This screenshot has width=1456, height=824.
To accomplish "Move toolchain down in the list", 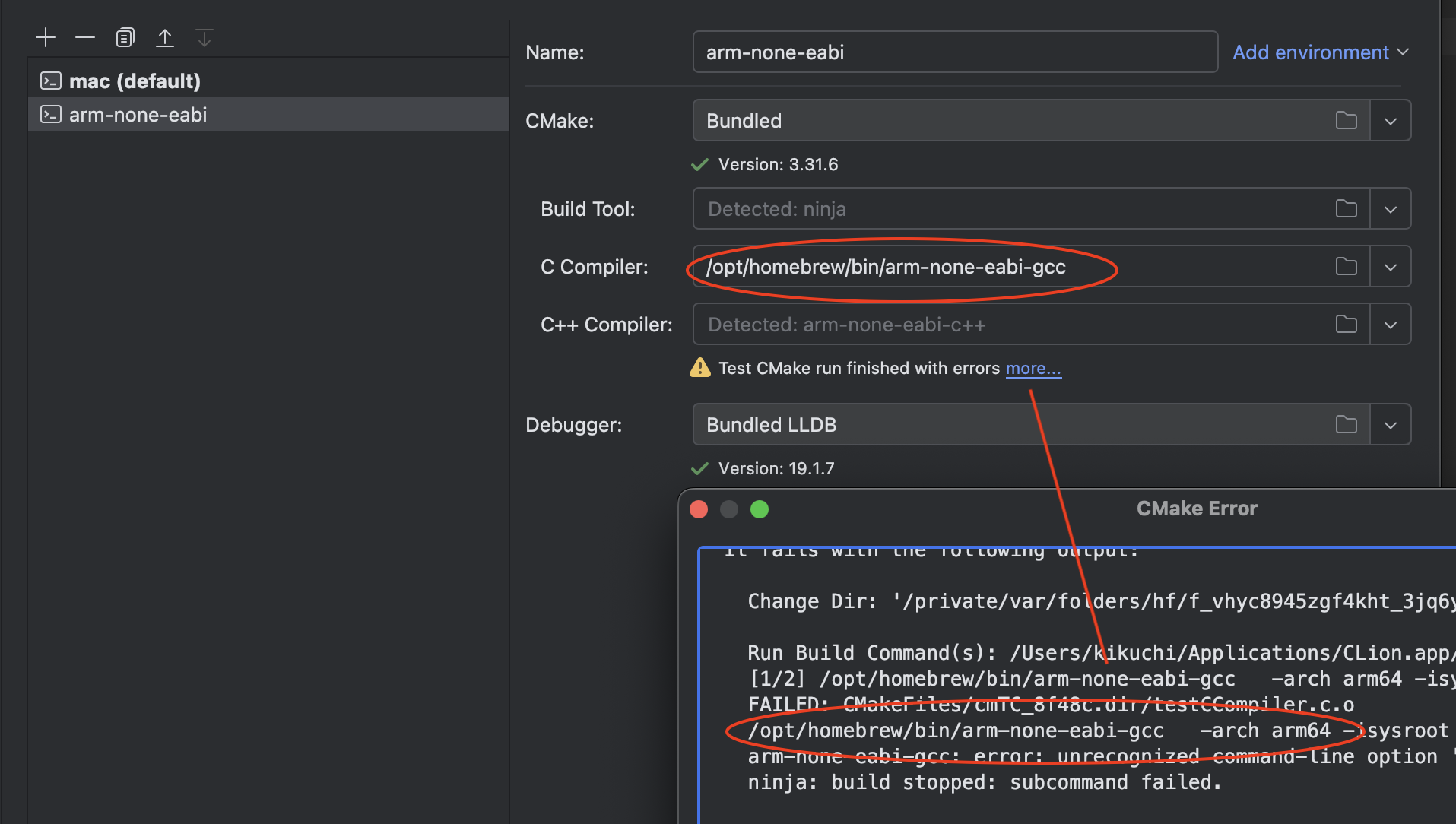I will click(205, 37).
